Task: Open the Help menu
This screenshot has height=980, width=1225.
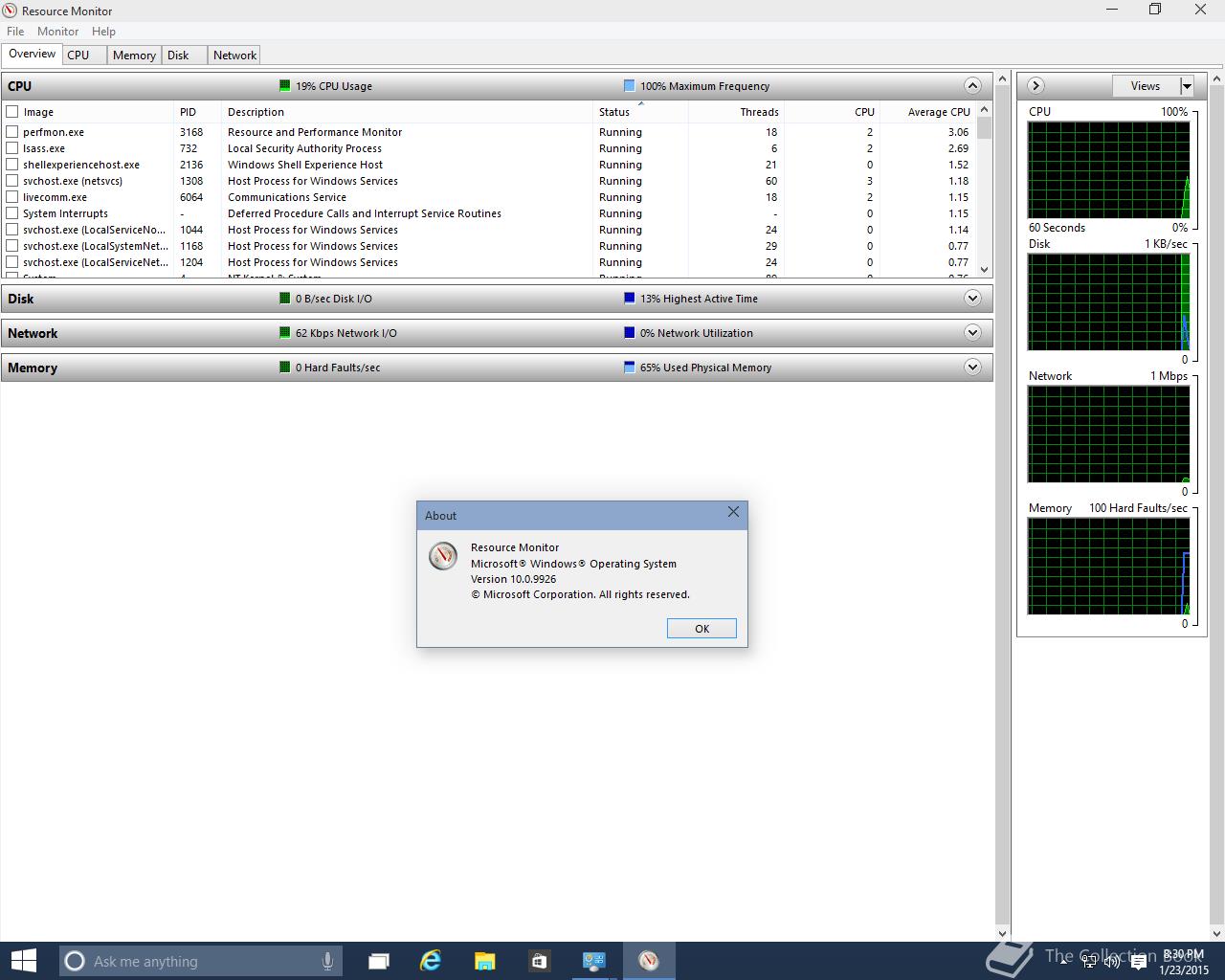Action: pos(103,31)
